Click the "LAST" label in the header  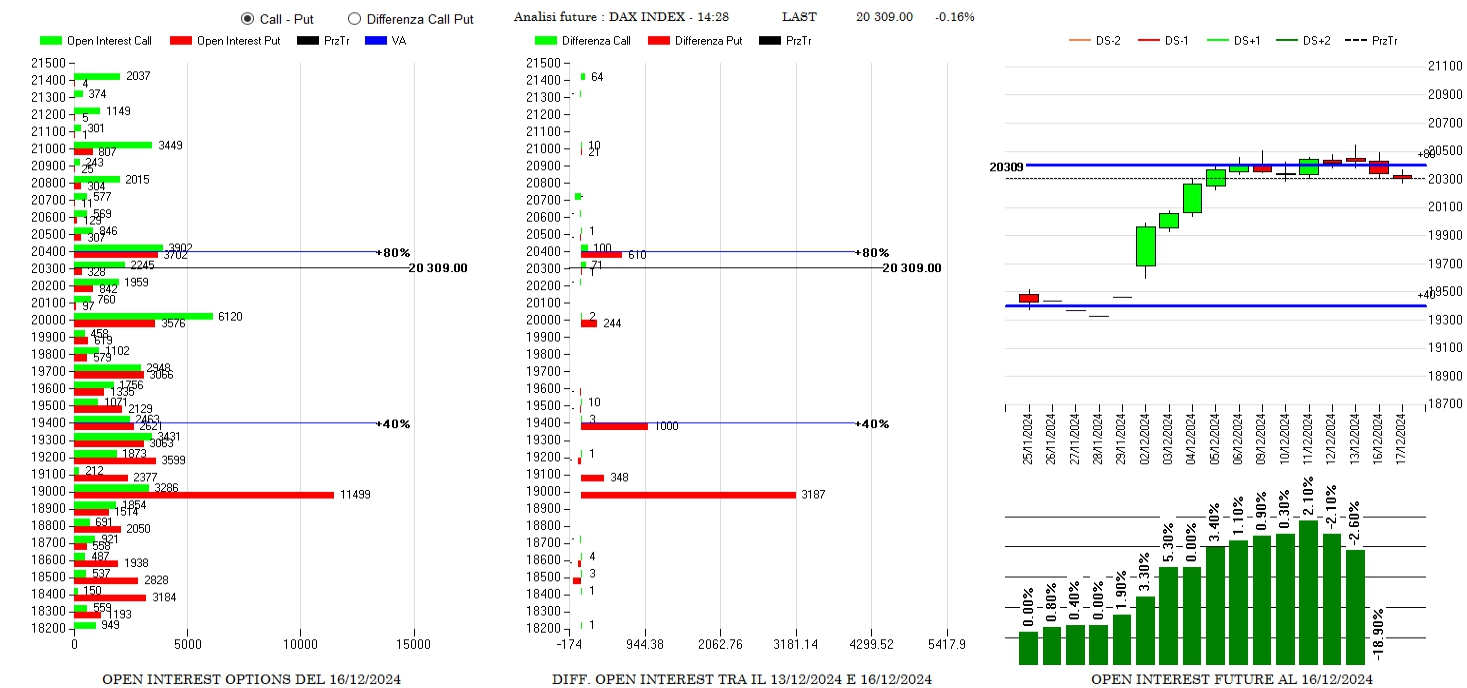(799, 17)
